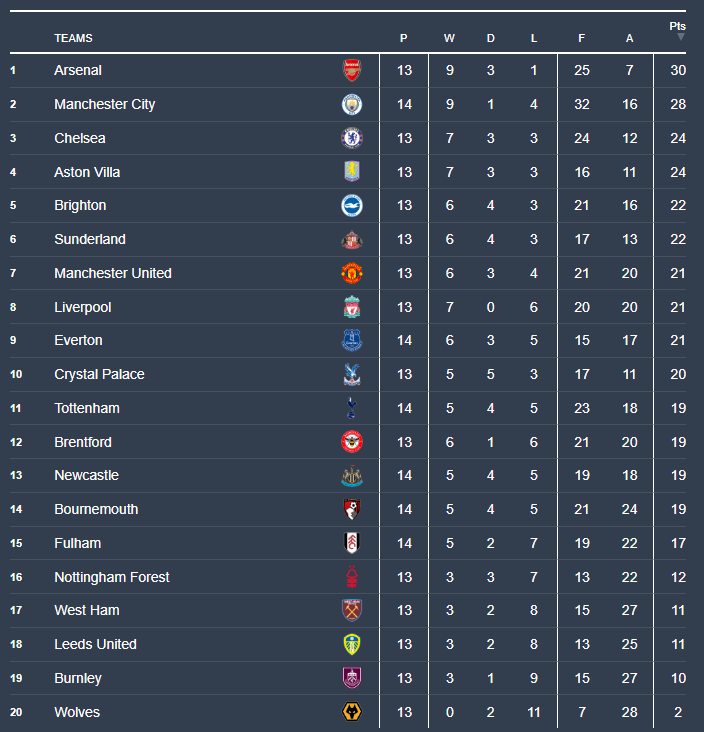Open the Sunderland team link
Viewport: 704px width, 732px height.
point(90,239)
